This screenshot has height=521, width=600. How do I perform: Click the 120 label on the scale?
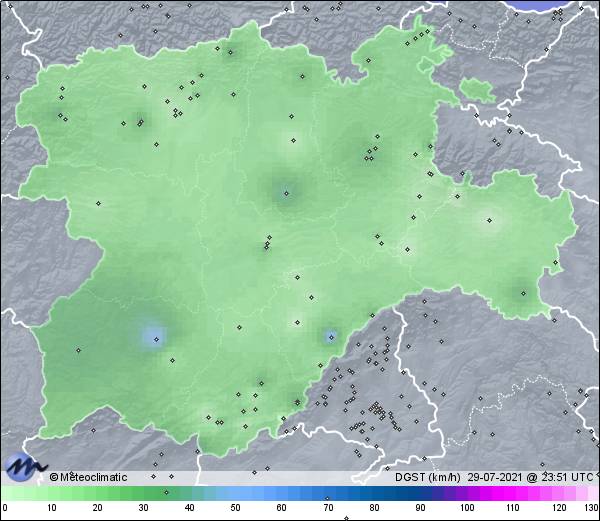pos(559,508)
